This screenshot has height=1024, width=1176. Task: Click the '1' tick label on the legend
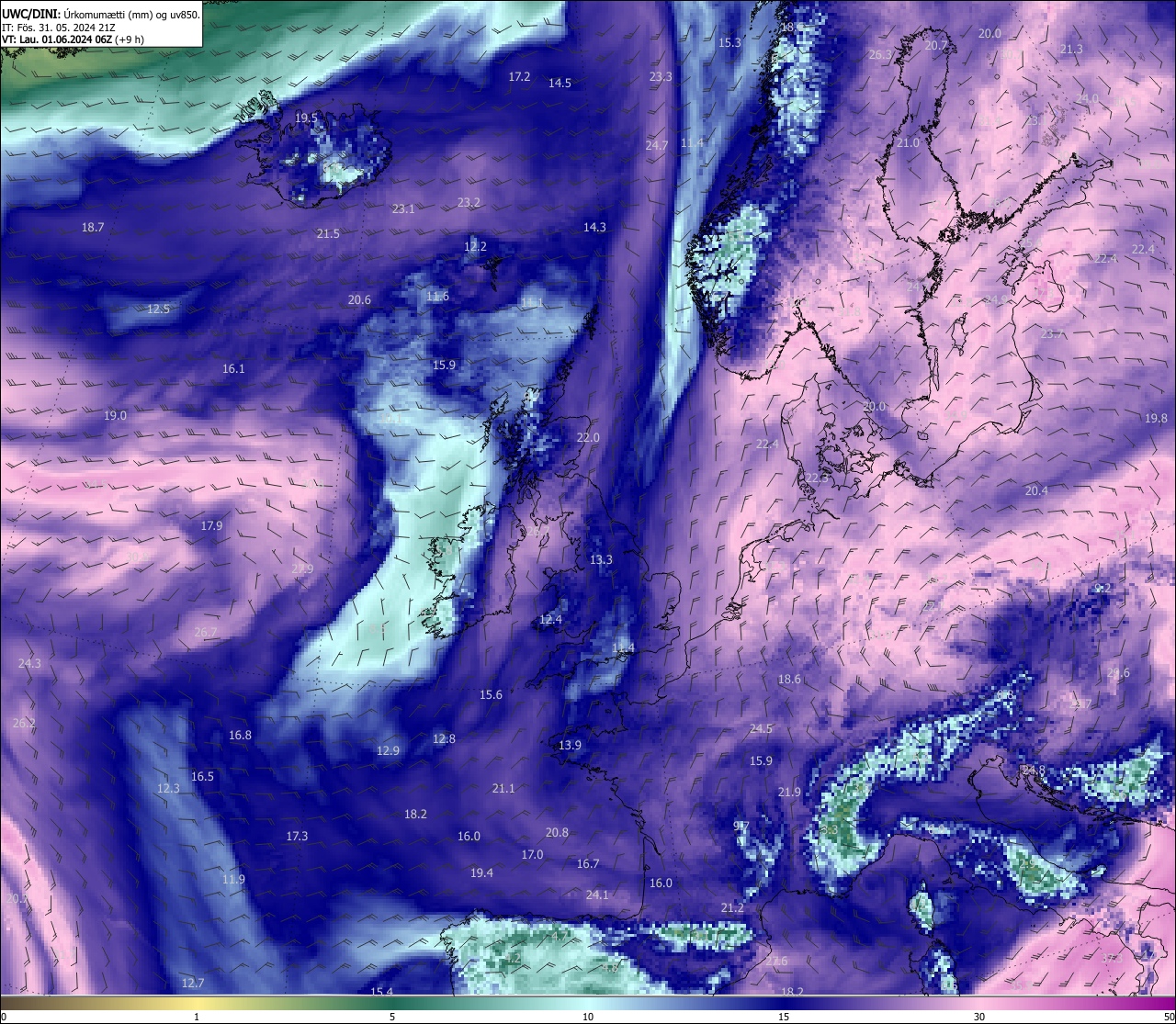(x=197, y=1017)
